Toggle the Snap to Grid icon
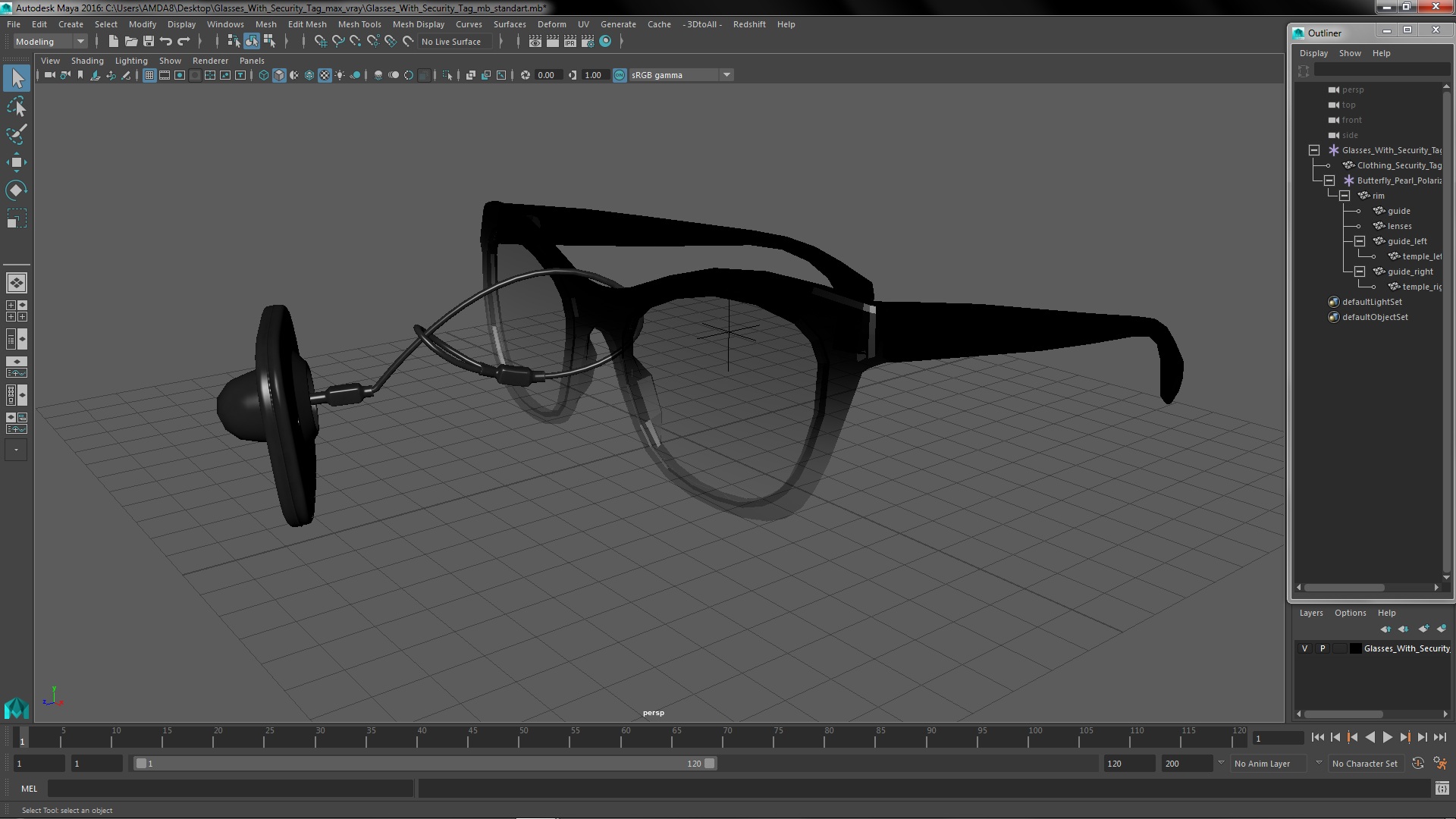The height and width of the screenshot is (819, 1456). tap(319, 41)
